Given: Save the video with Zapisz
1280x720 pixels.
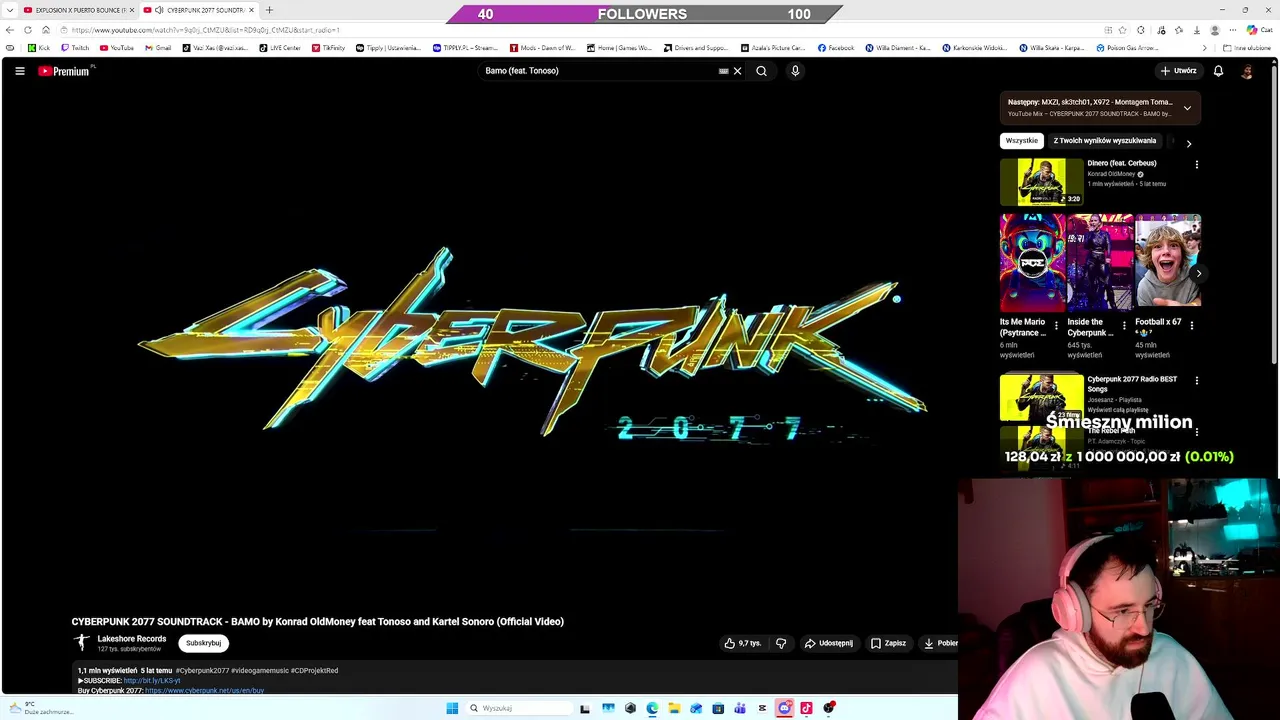Looking at the screenshot, I should click(888, 643).
